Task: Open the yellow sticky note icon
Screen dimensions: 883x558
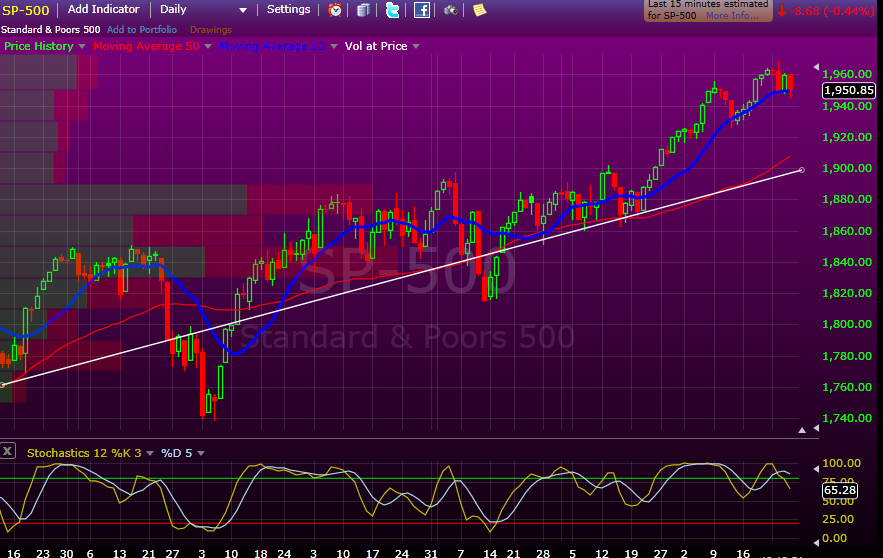Action: (x=479, y=10)
